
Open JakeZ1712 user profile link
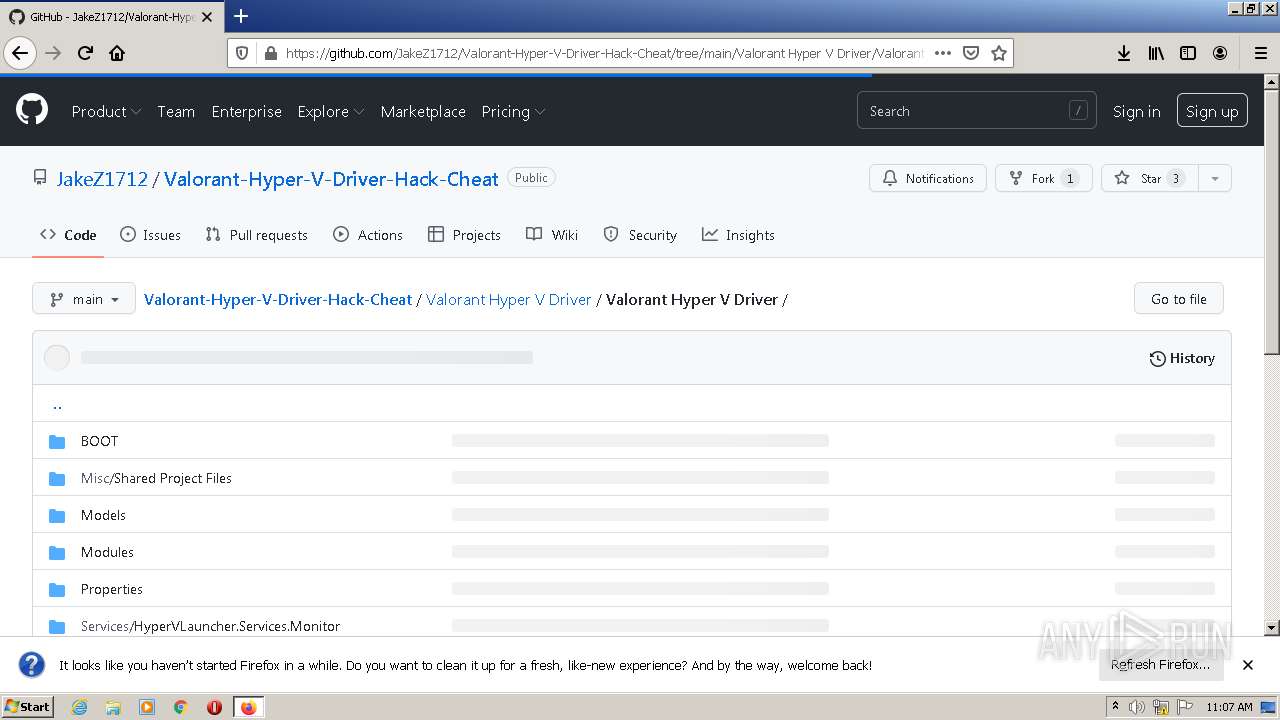(102, 179)
